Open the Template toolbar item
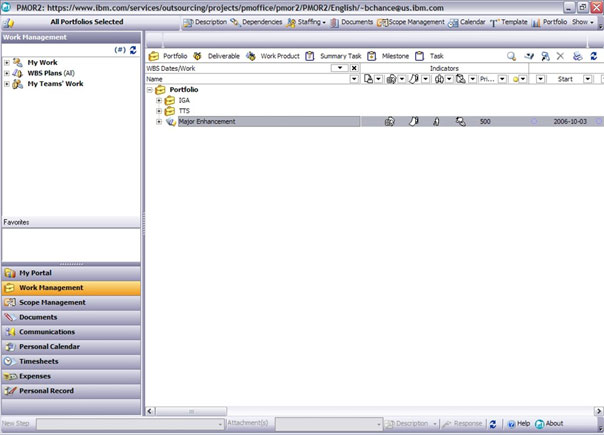The height and width of the screenshot is (435, 604). tap(508, 22)
